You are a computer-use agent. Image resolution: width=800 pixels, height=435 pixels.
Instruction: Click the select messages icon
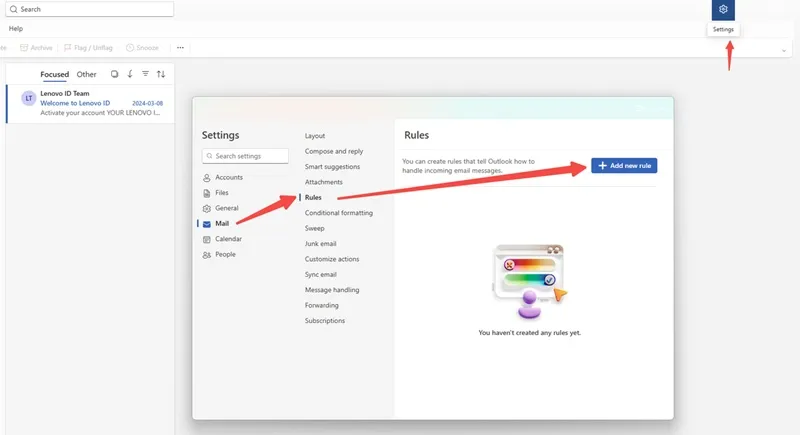[x=114, y=74]
